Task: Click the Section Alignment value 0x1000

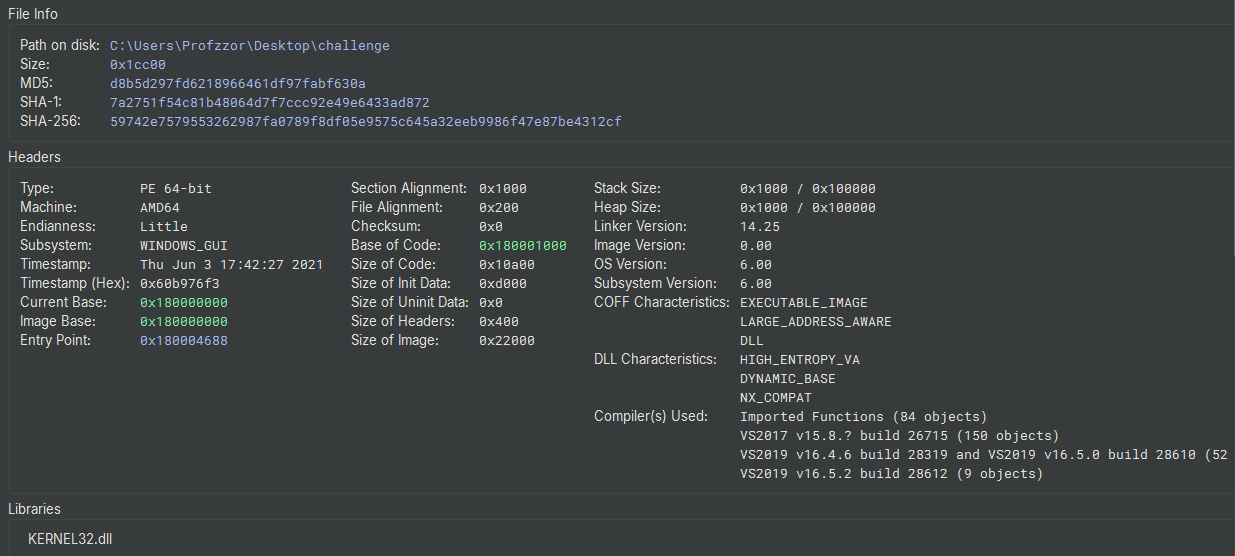Action: click(502, 189)
